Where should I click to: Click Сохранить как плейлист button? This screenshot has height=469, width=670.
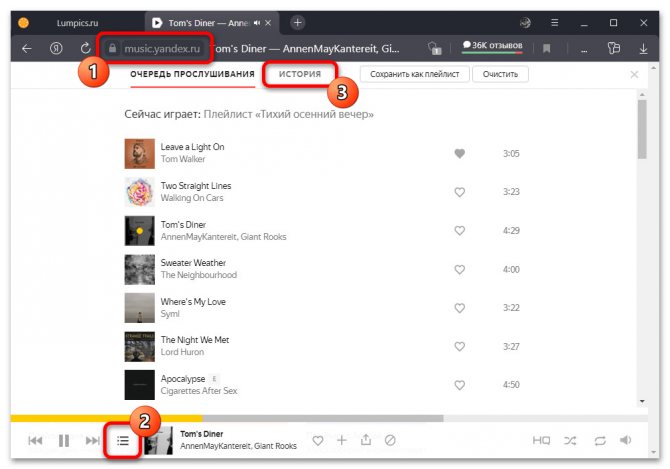414,74
